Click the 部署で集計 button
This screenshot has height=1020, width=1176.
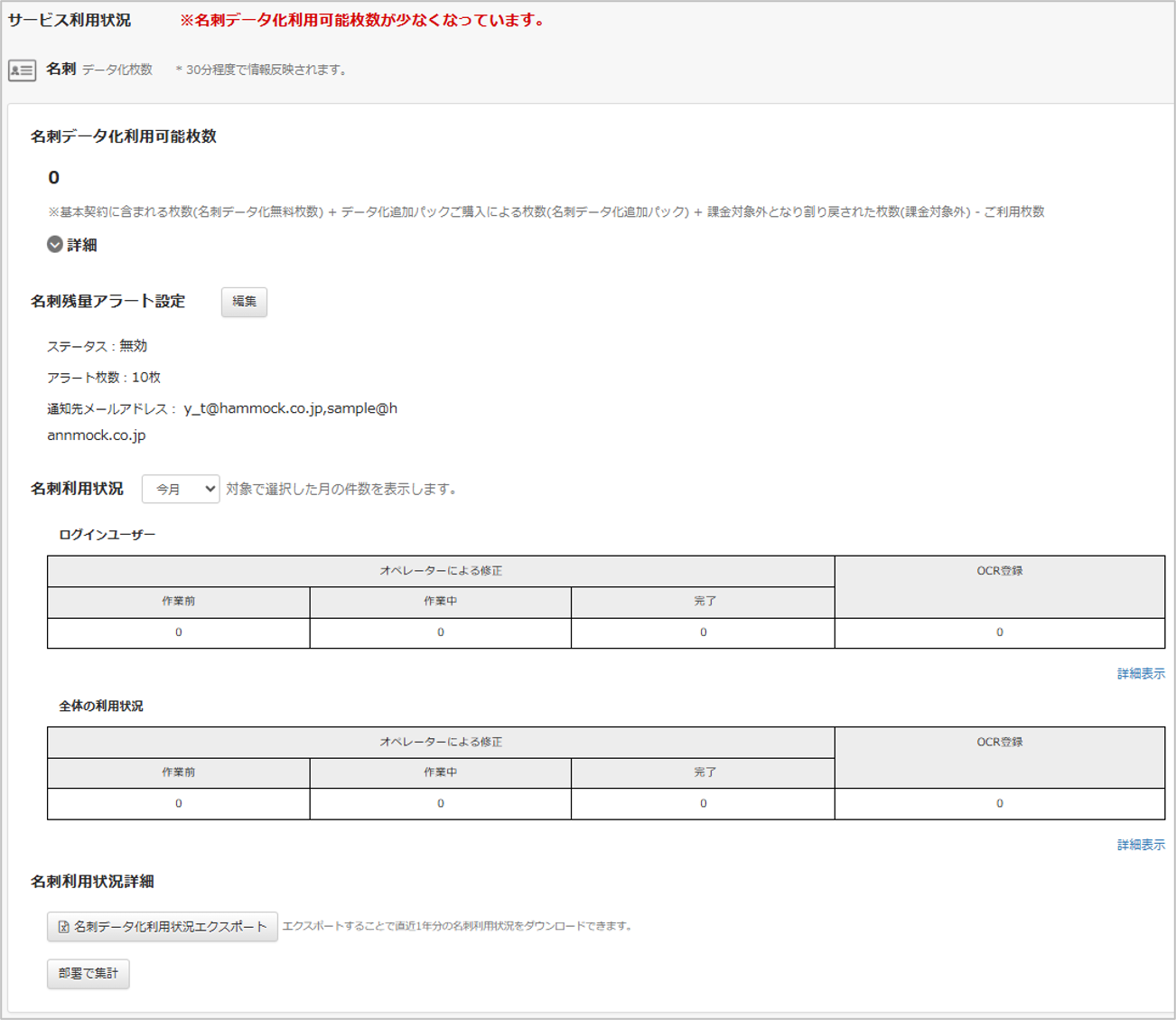[x=89, y=974]
